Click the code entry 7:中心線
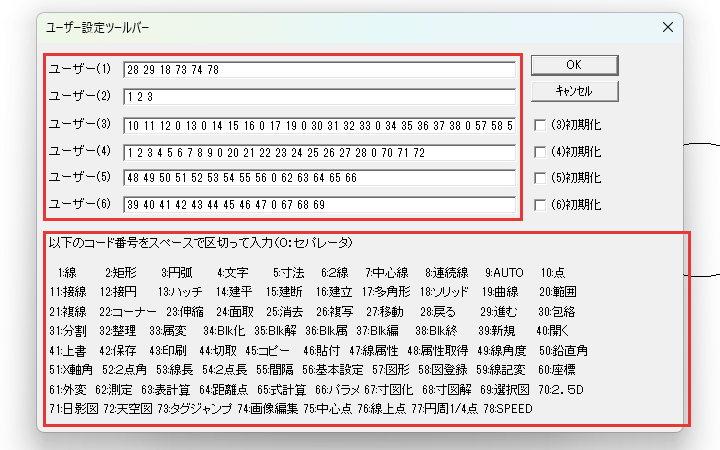The width and height of the screenshot is (720, 450). [x=387, y=273]
